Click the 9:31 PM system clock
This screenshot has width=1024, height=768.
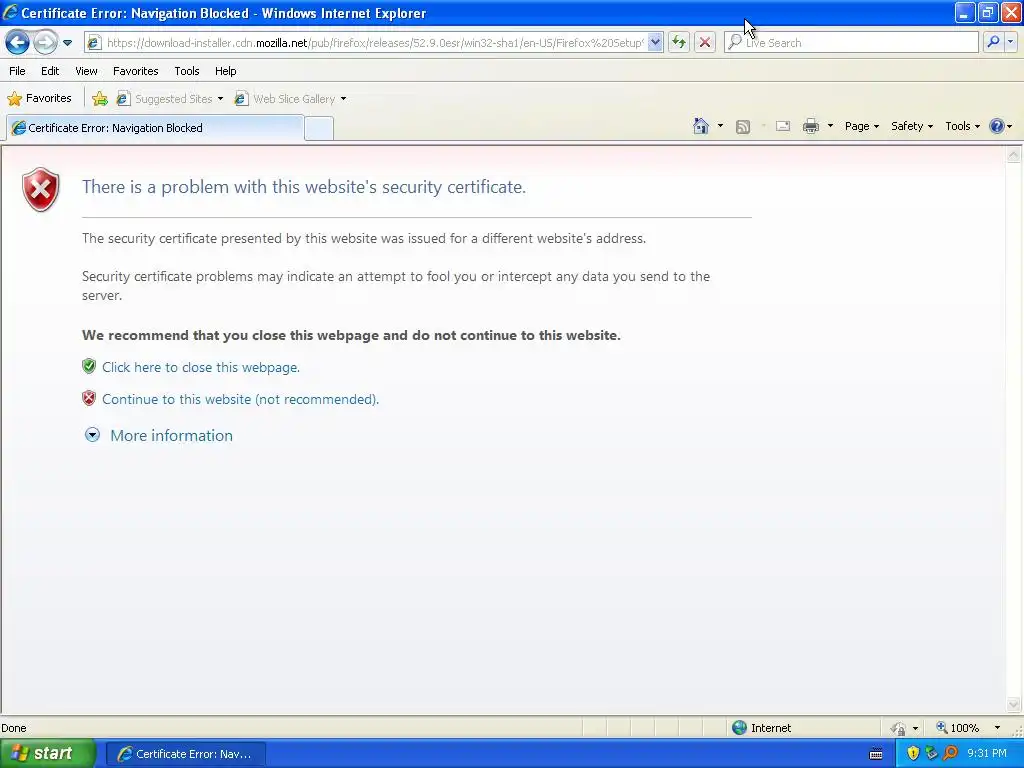pos(987,754)
